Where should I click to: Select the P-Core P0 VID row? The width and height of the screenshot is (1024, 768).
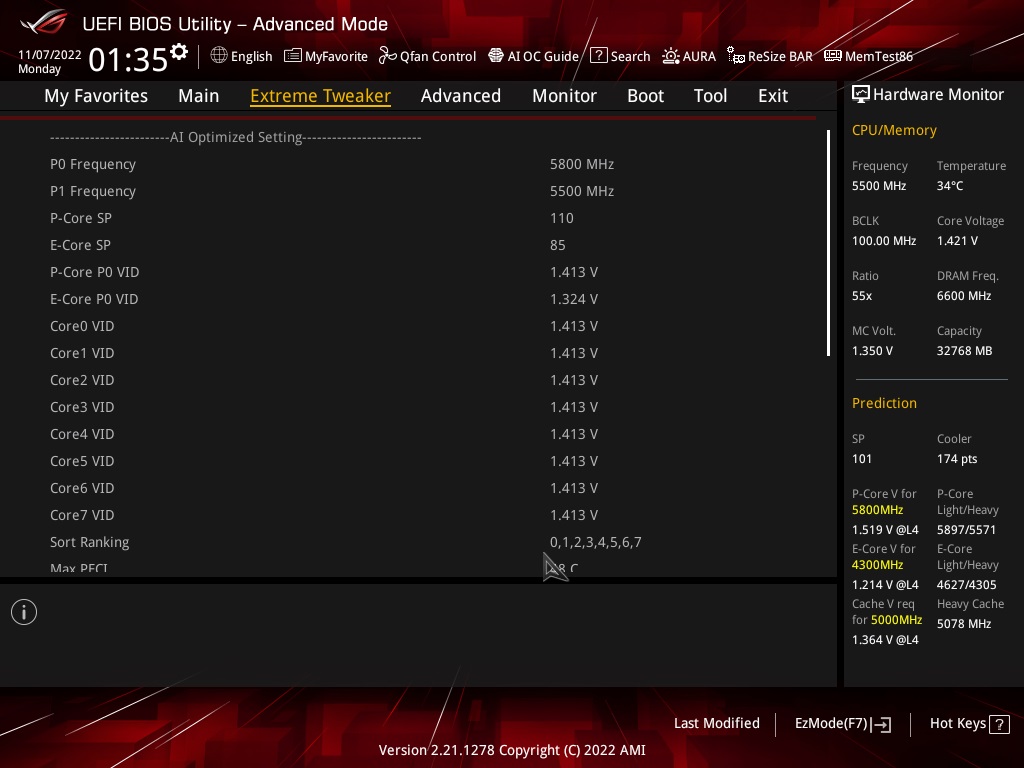[x=418, y=272]
